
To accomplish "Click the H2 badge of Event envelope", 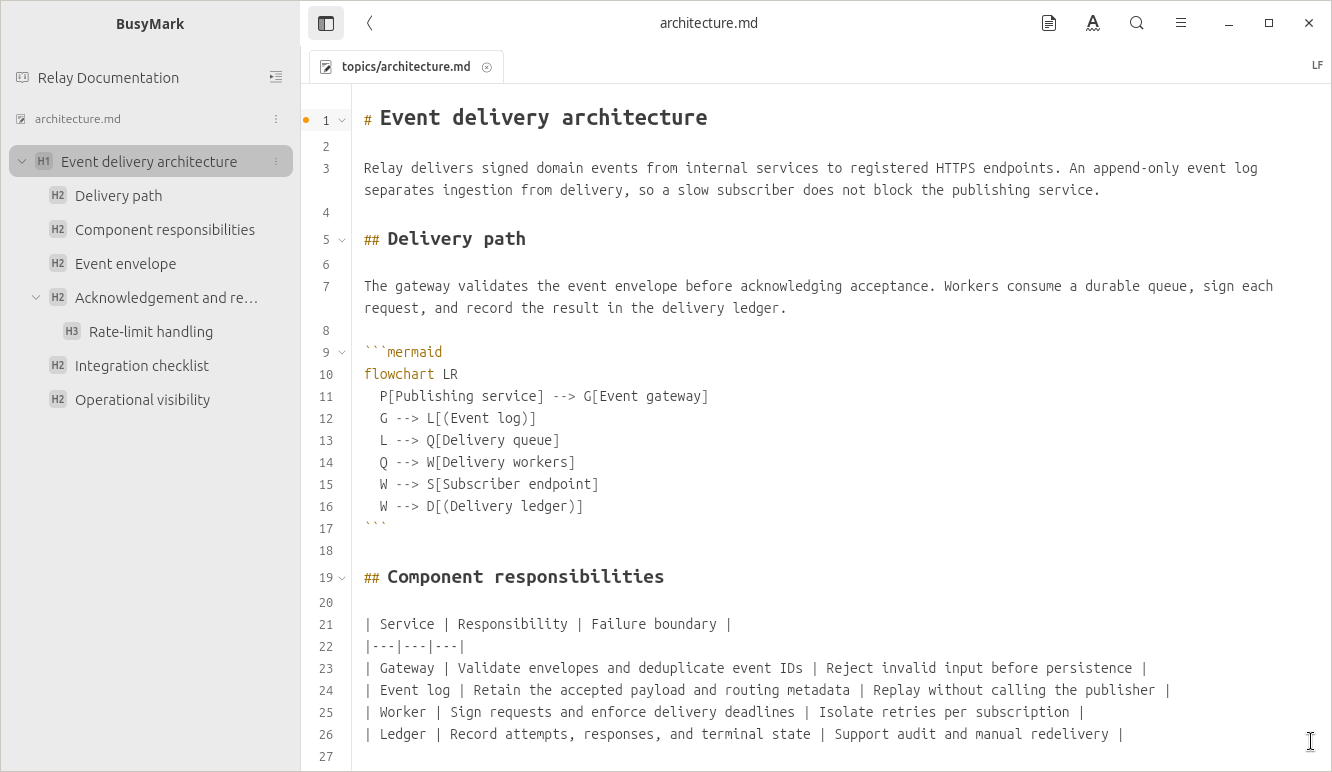I will pos(58,263).
